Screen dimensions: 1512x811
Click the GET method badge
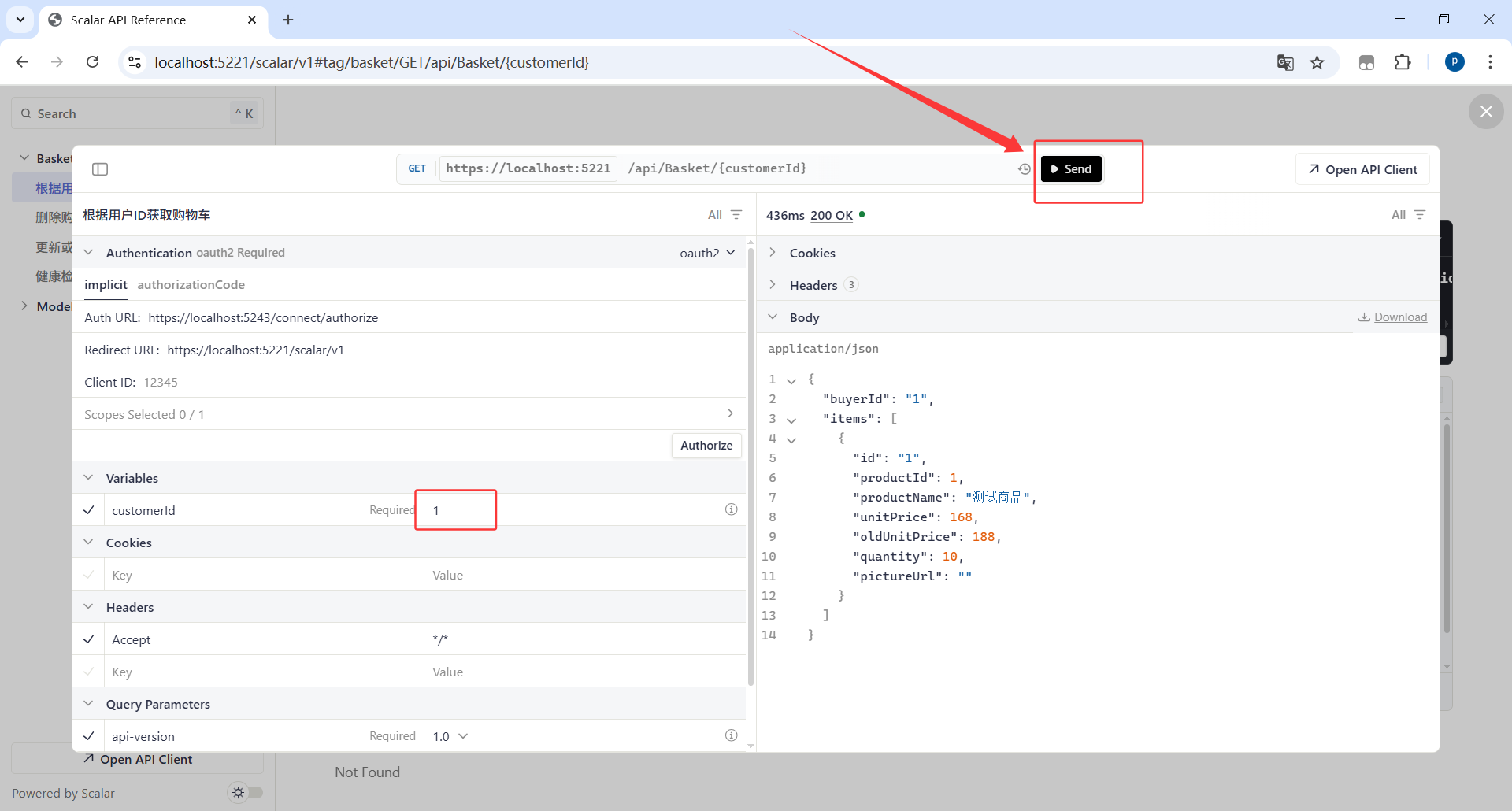(417, 168)
